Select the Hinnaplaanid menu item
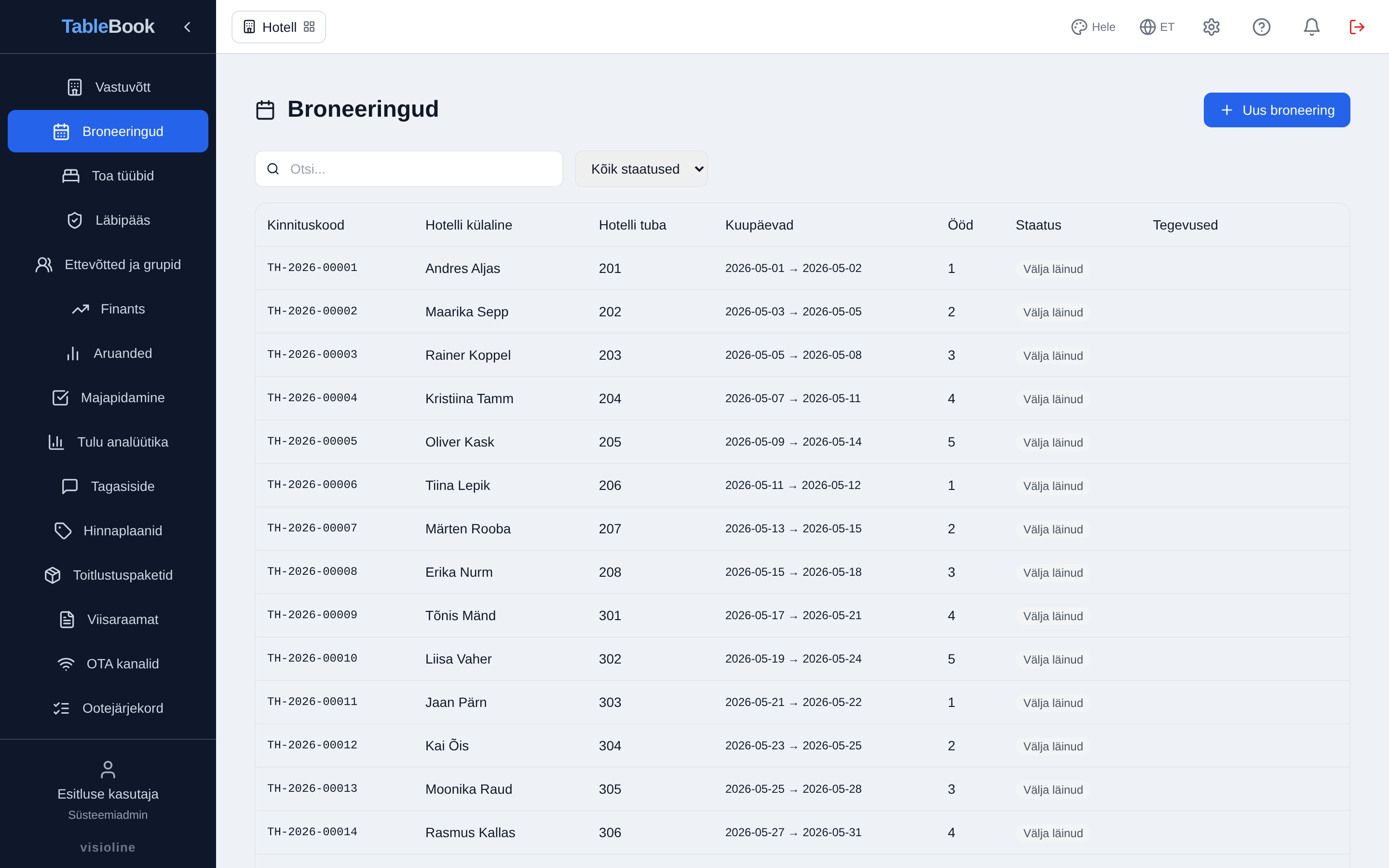This screenshot has width=1389, height=868. tap(108, 531)
